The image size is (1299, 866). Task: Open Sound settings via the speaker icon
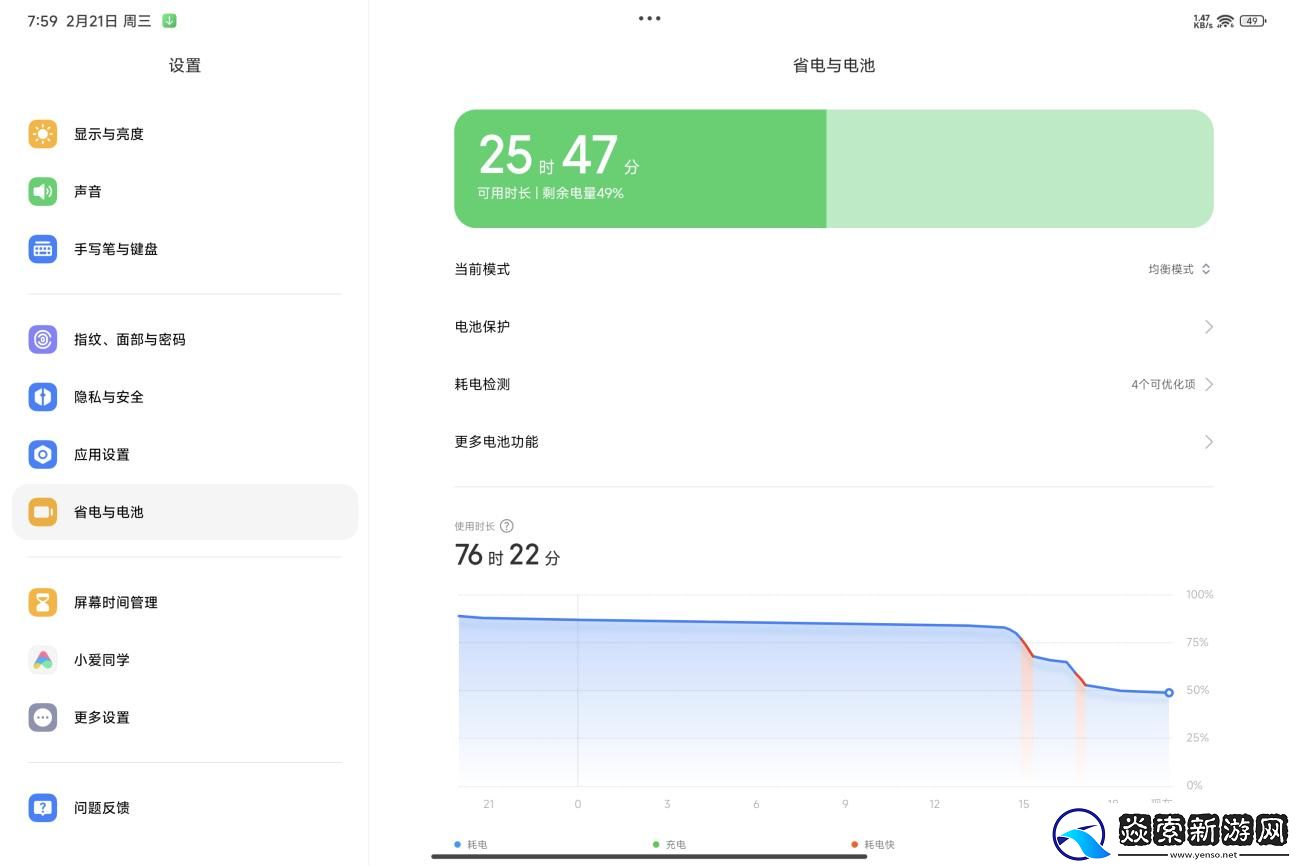43,191
